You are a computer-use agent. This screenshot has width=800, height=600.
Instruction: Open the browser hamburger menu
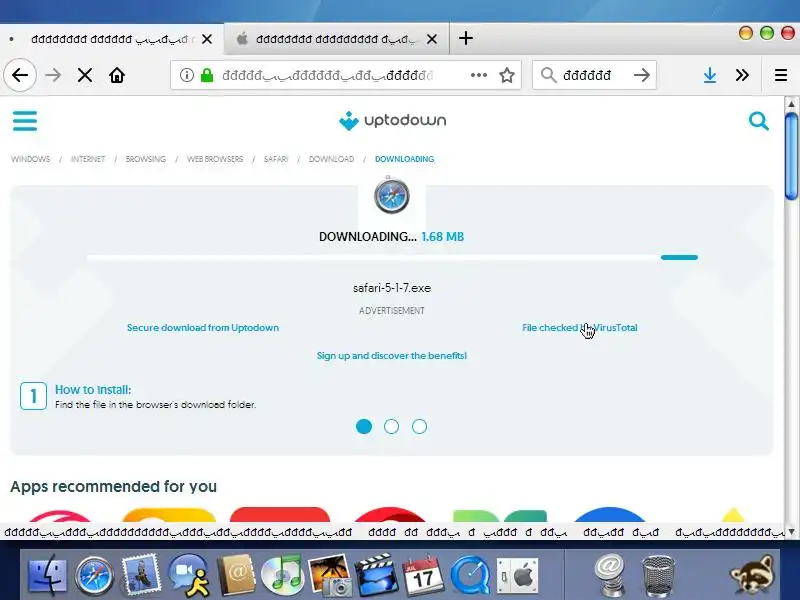(781, 76)
